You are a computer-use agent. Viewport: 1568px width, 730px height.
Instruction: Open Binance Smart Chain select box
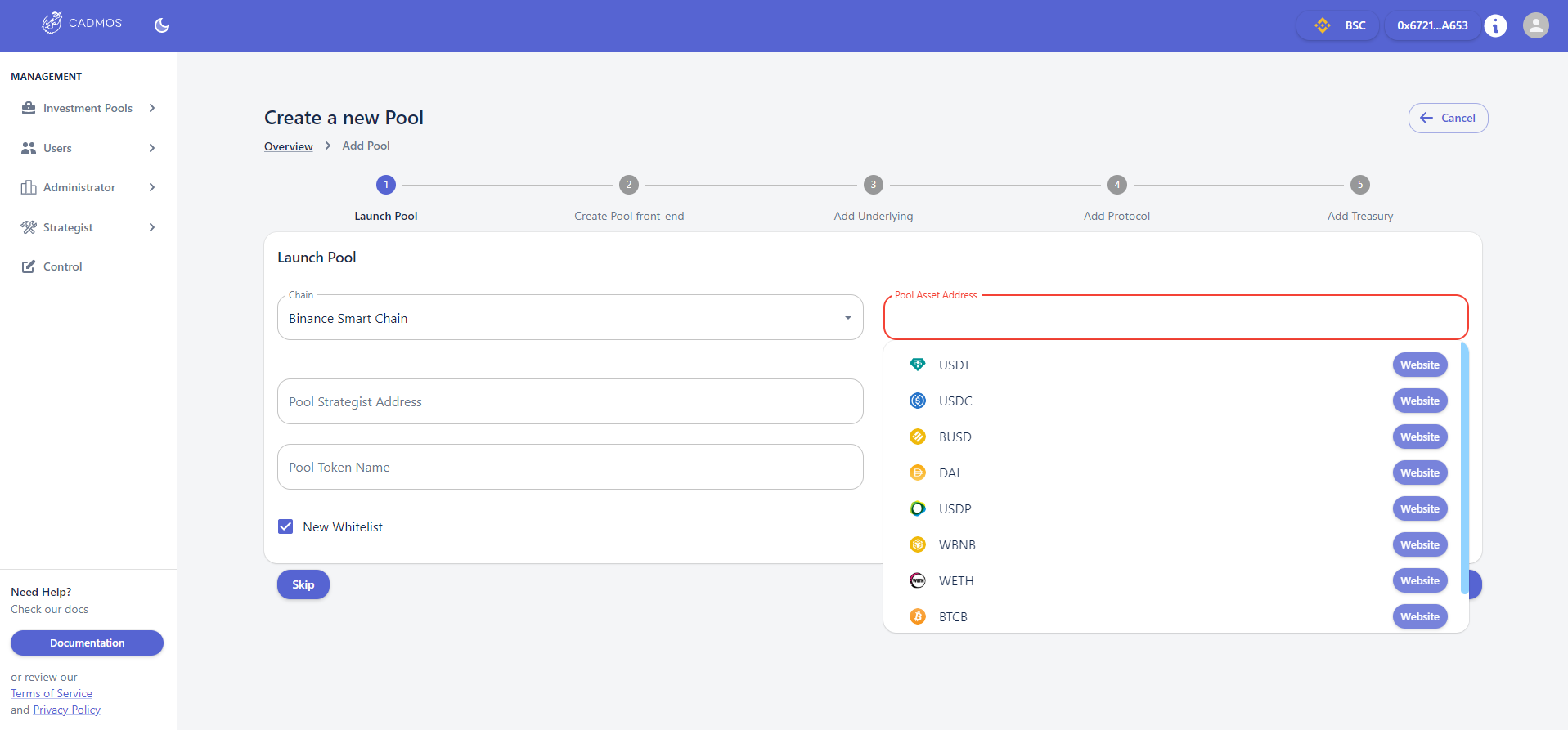point(570,317)
